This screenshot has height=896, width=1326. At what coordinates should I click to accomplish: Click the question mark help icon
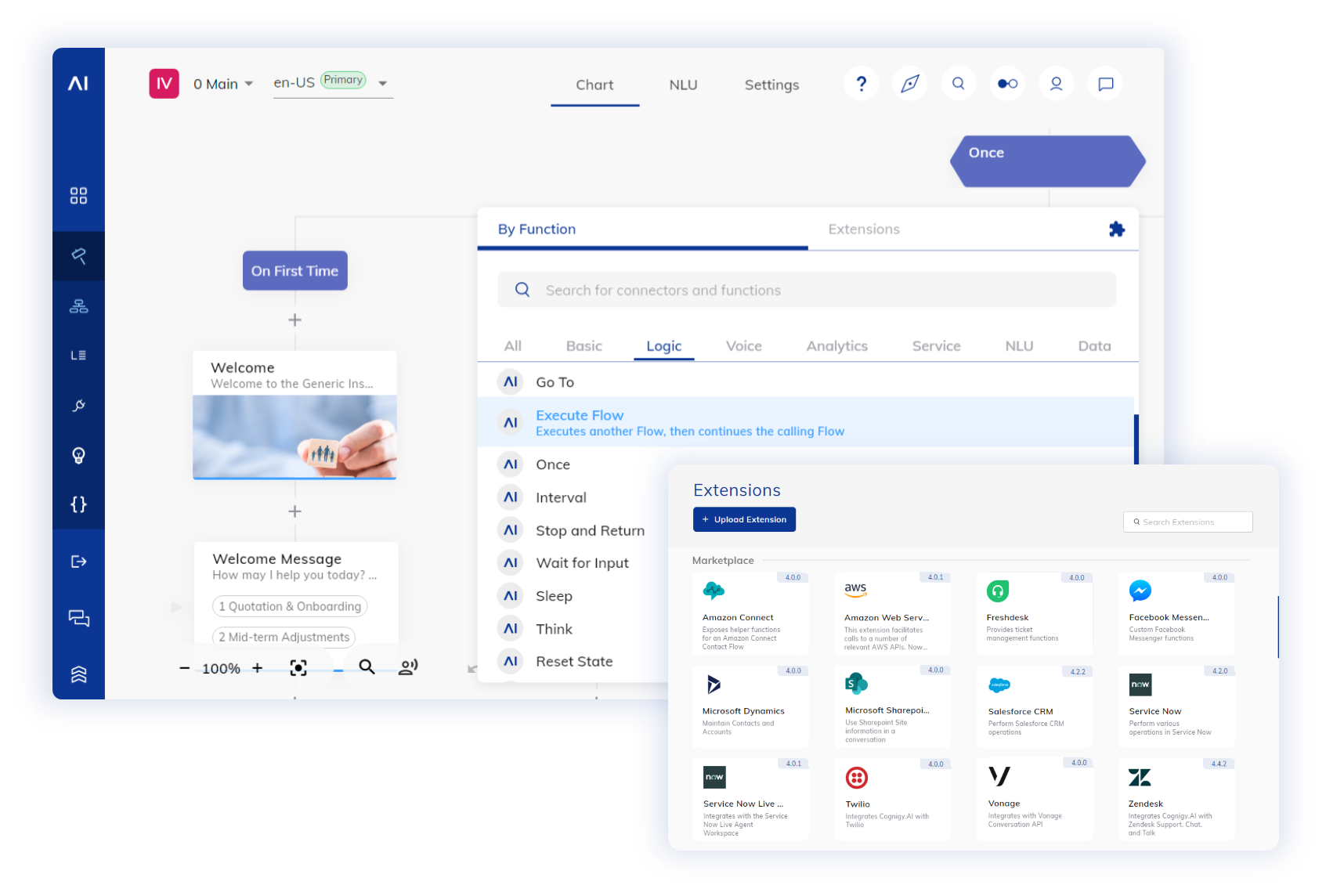click(862, 84)
